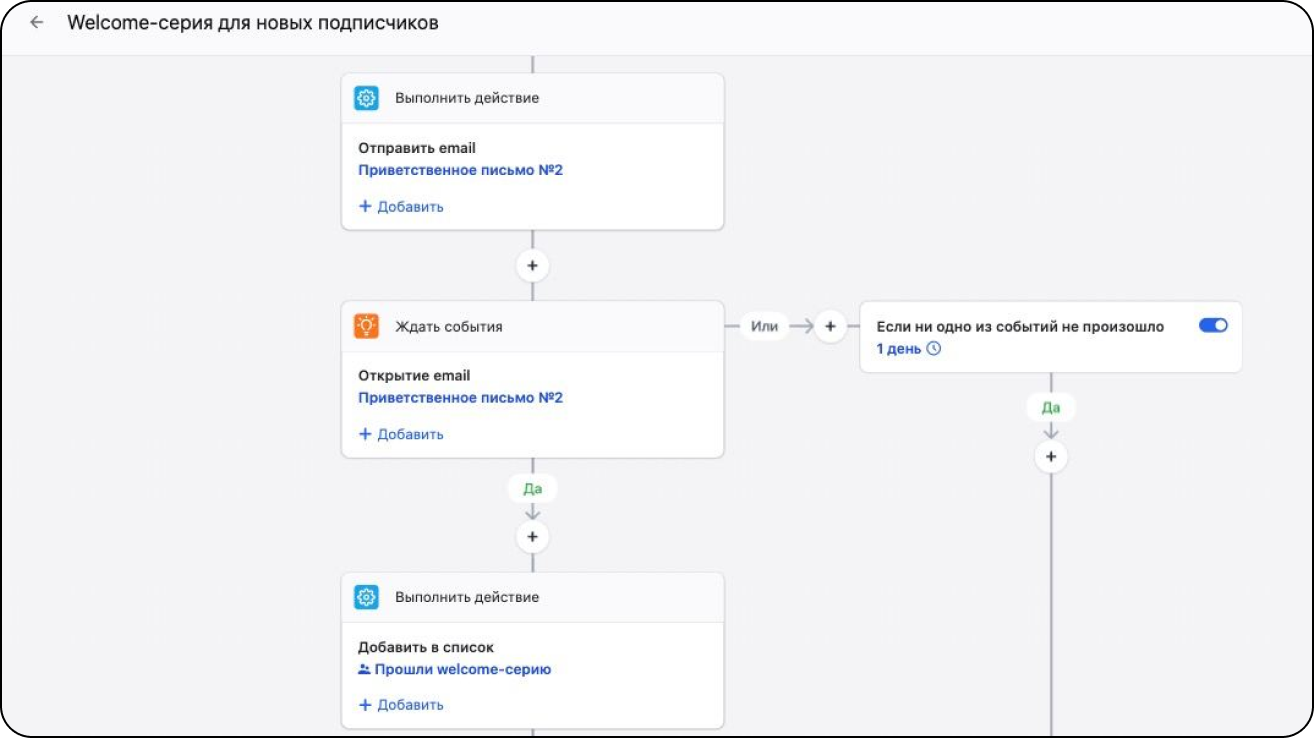The height and width of the screenshot is (738, 1314).
Task: Open Приветственное письмо №2 under Открытие email
Action: pyautogui.click(x=460, y=398)
